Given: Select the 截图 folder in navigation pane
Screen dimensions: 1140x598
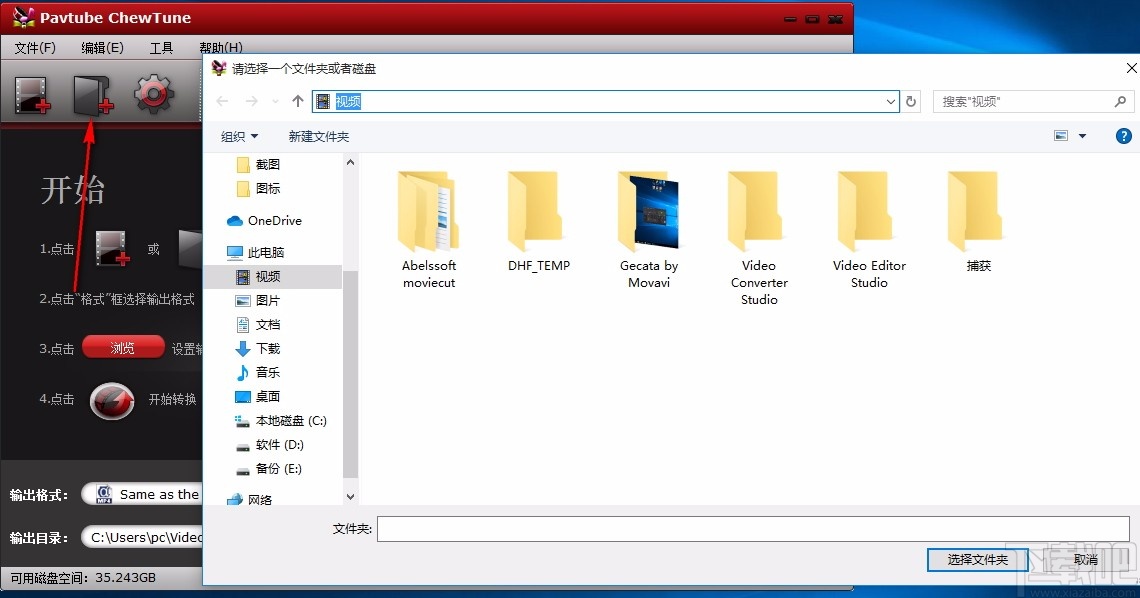Looking at the screenshot, I should (260, 164).
